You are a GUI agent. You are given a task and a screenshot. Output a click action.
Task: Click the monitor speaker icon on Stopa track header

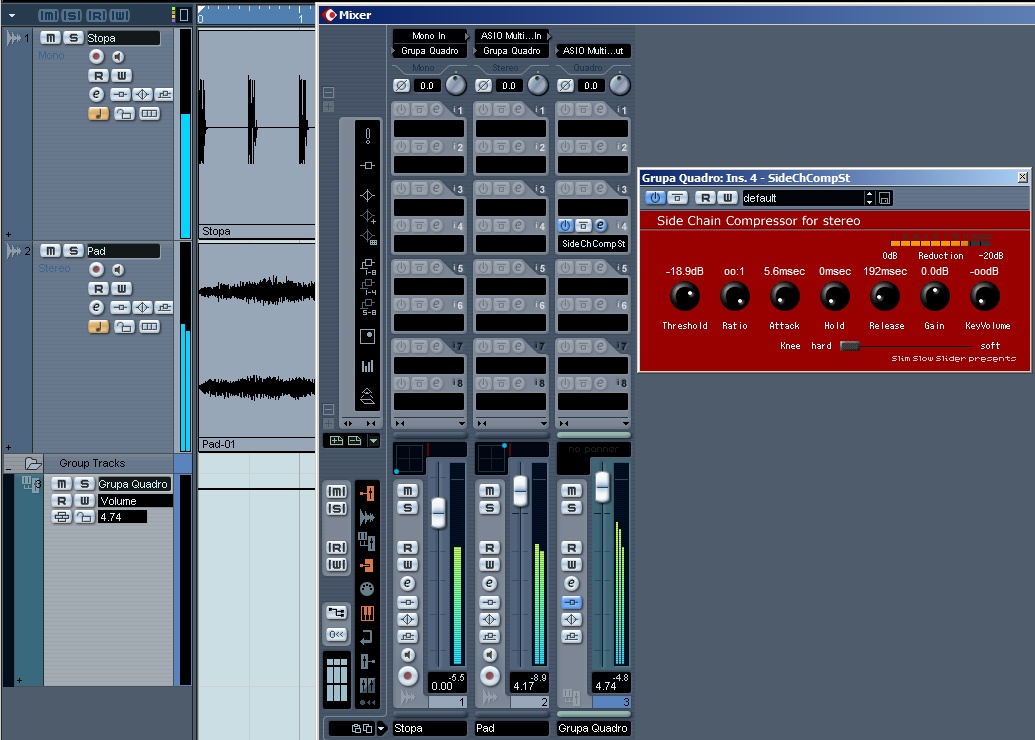[118, 57]
